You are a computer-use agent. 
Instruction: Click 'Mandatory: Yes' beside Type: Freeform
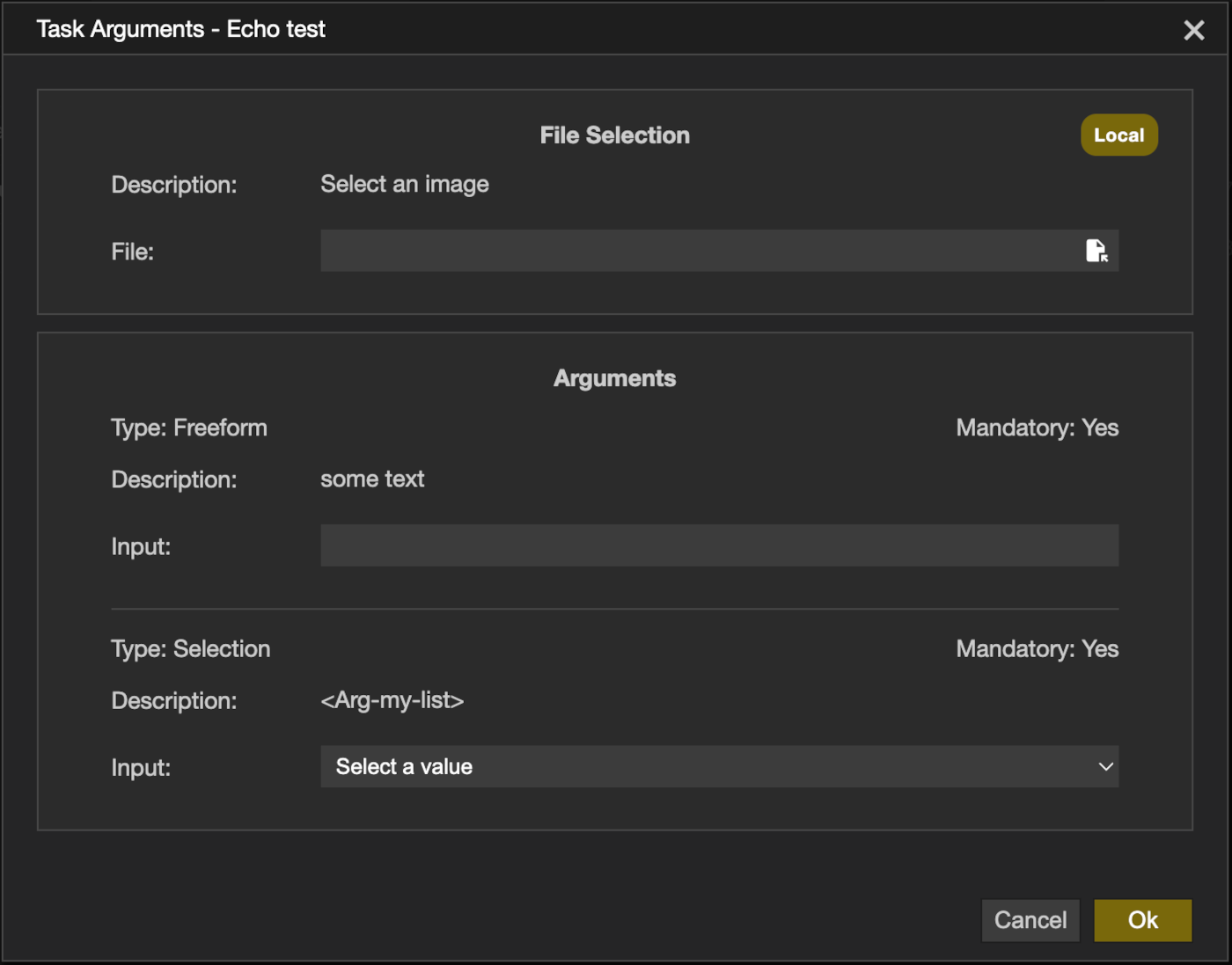pyautogui.click(x=1038, y=428)
